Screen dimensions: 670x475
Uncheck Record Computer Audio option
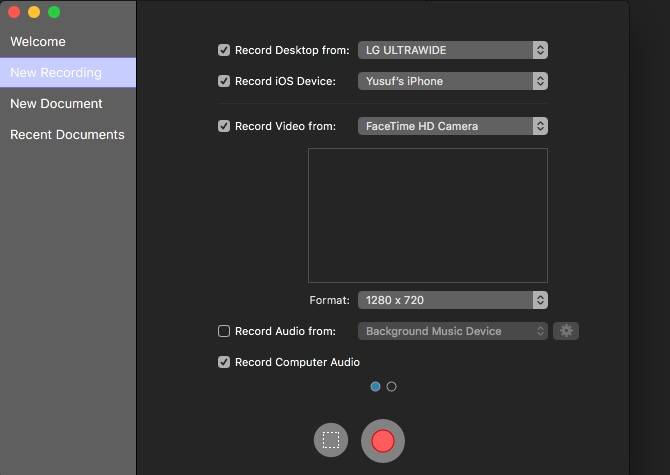(x=224, y=362)
